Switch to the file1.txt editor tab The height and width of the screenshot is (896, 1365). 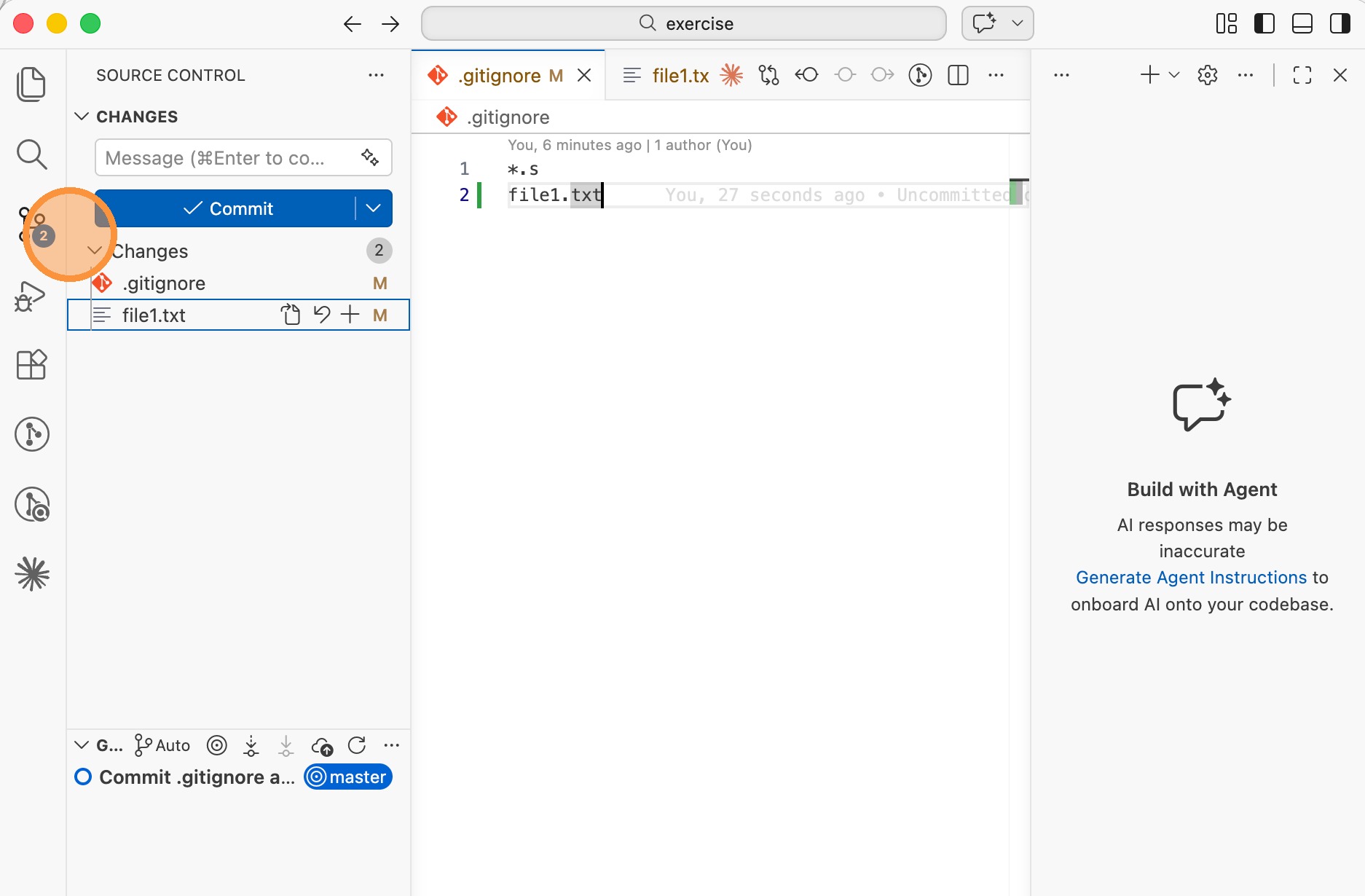tap(680, 75)
